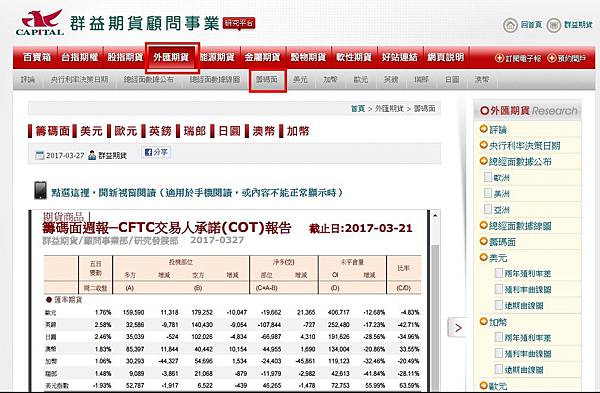Image resolution: width=600 pixels, height=393 pixels.
Task: Click the 訂閱電子報 plus icon
Action: [x=499, y=58]
